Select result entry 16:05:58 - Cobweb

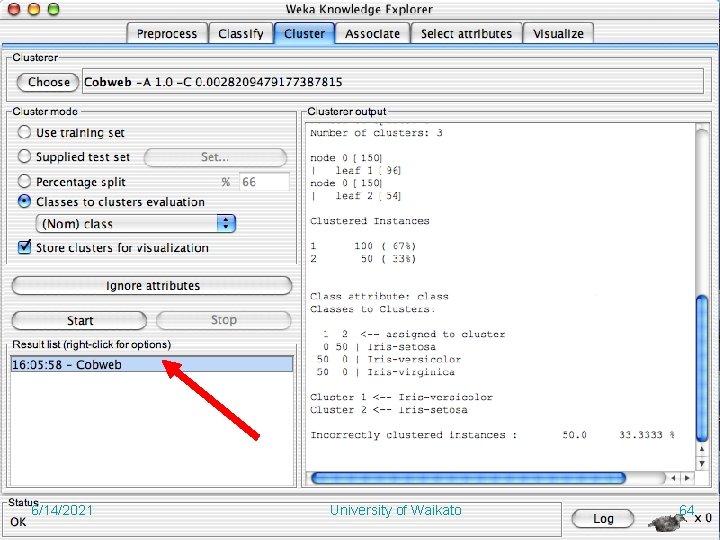point(152,365)
